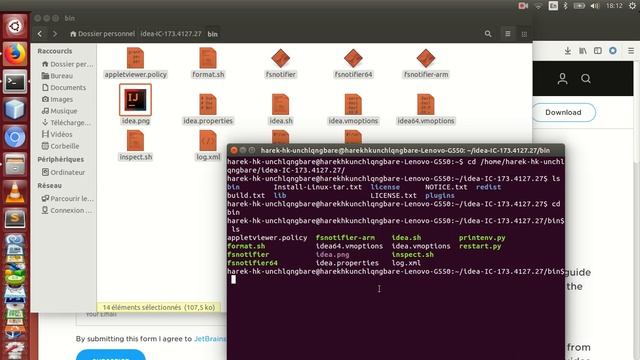This screenshot has width=640, height=360.
Task: Click the Download button on the web page
Action: (563, 112)
